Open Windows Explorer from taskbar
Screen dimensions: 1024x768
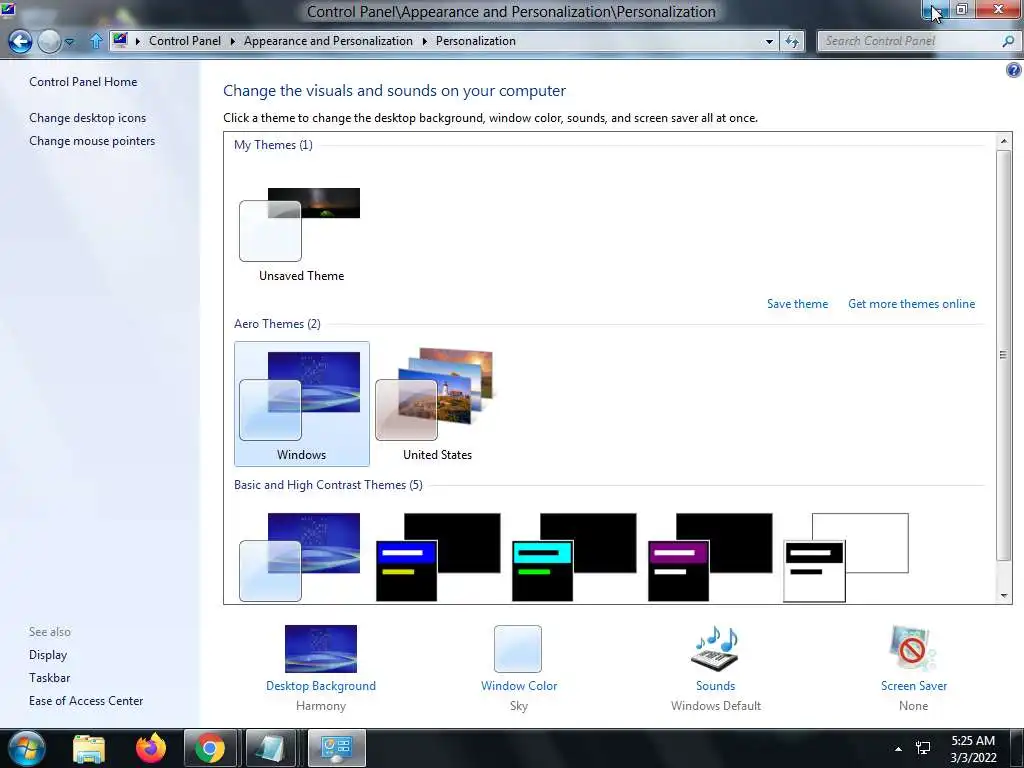coord(89,748)
